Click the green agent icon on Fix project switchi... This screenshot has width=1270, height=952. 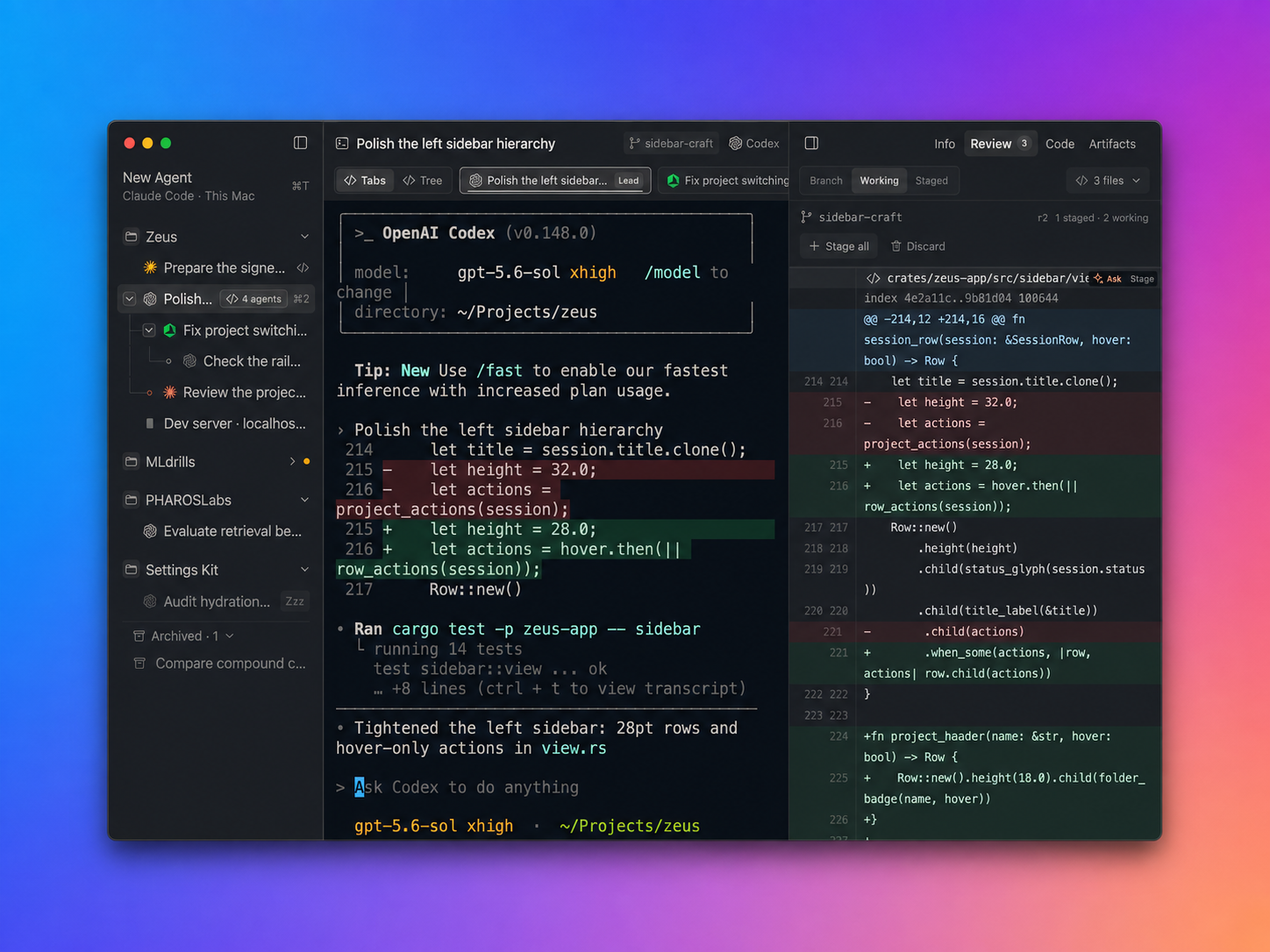click(x=170, y=330)
